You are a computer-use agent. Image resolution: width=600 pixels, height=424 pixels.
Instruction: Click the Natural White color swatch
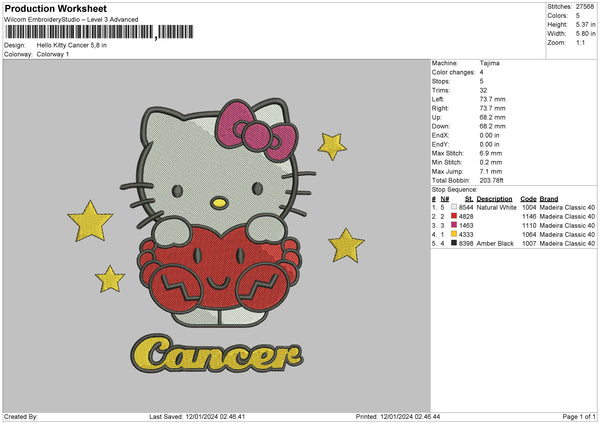tap(454, 207)
